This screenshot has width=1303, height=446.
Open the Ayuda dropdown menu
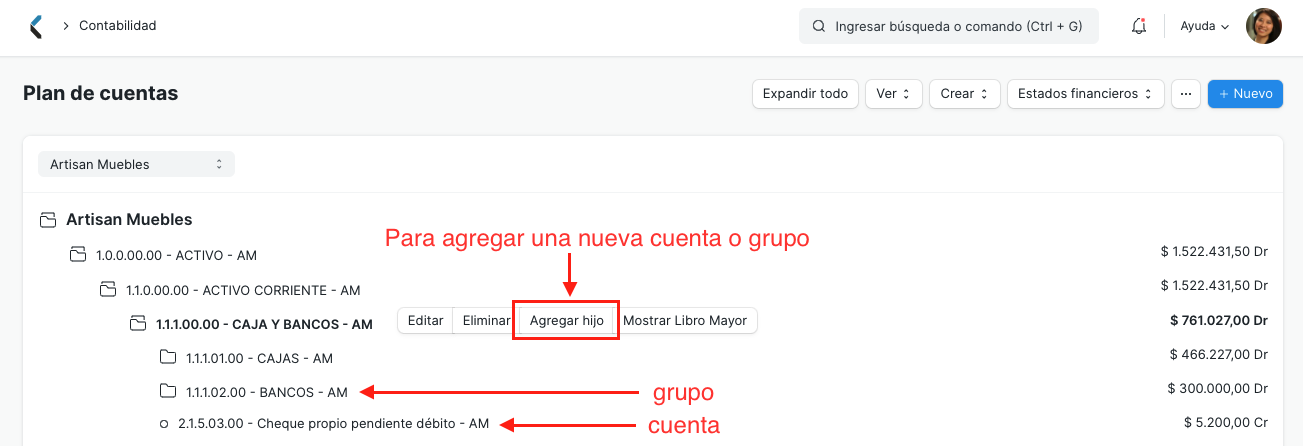click(1205, 27)
